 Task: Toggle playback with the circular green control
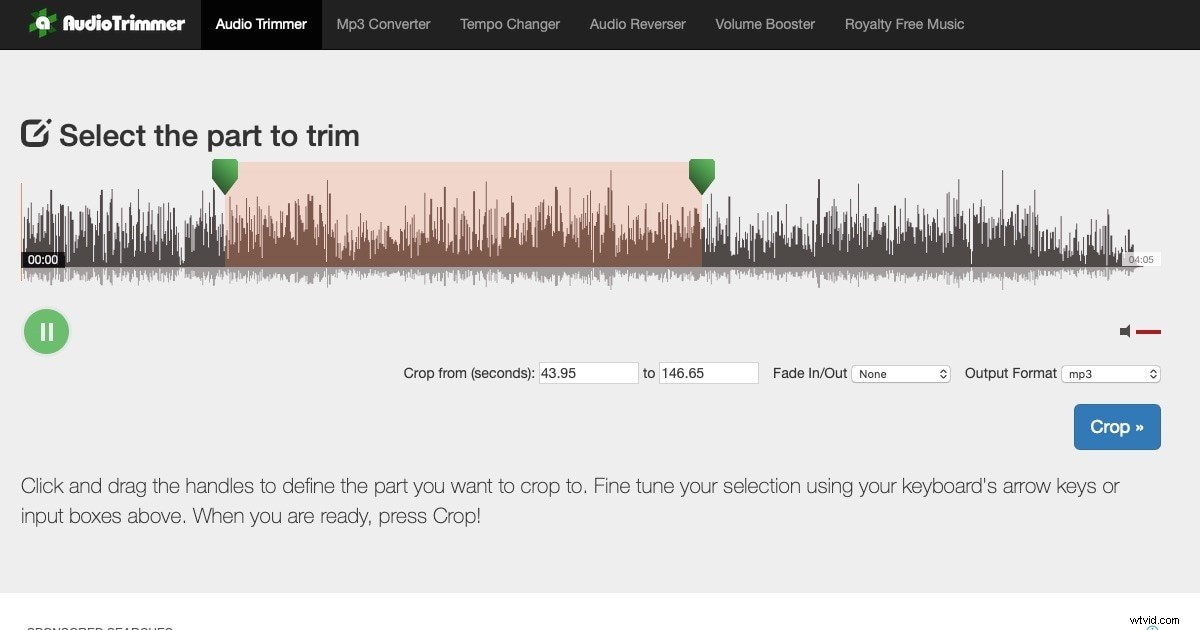(x=46, y=331)
